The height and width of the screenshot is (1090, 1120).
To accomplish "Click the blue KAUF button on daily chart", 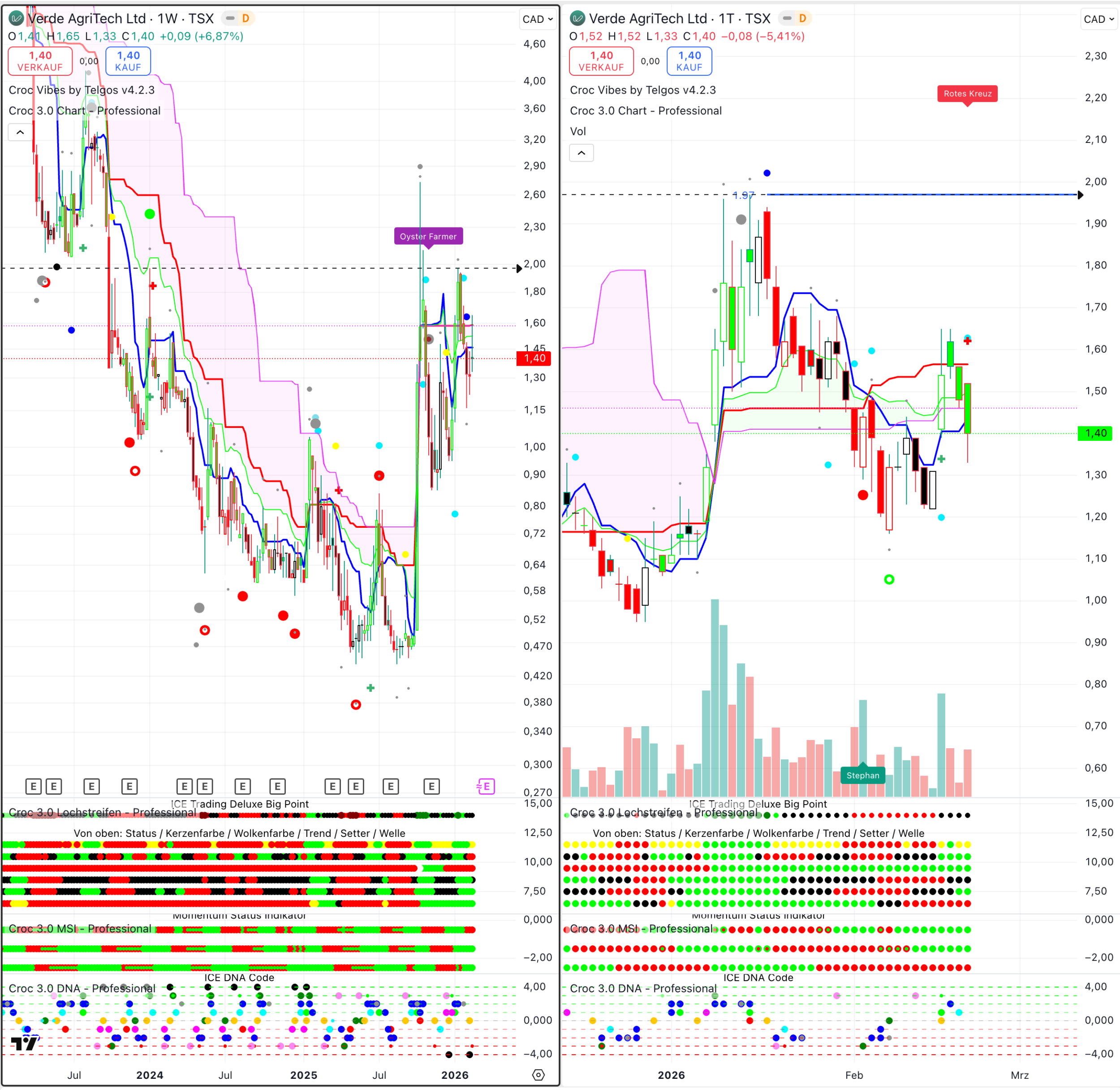I will [x=689, y=60].
